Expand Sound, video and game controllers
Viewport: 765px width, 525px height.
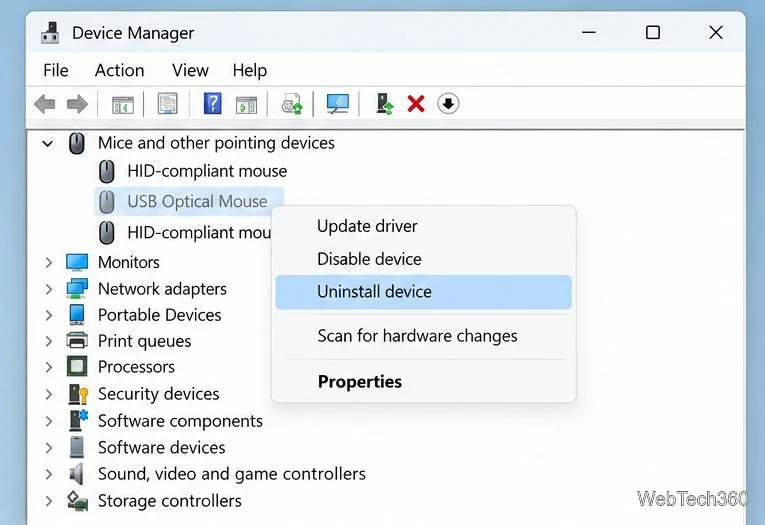(48, 474)
